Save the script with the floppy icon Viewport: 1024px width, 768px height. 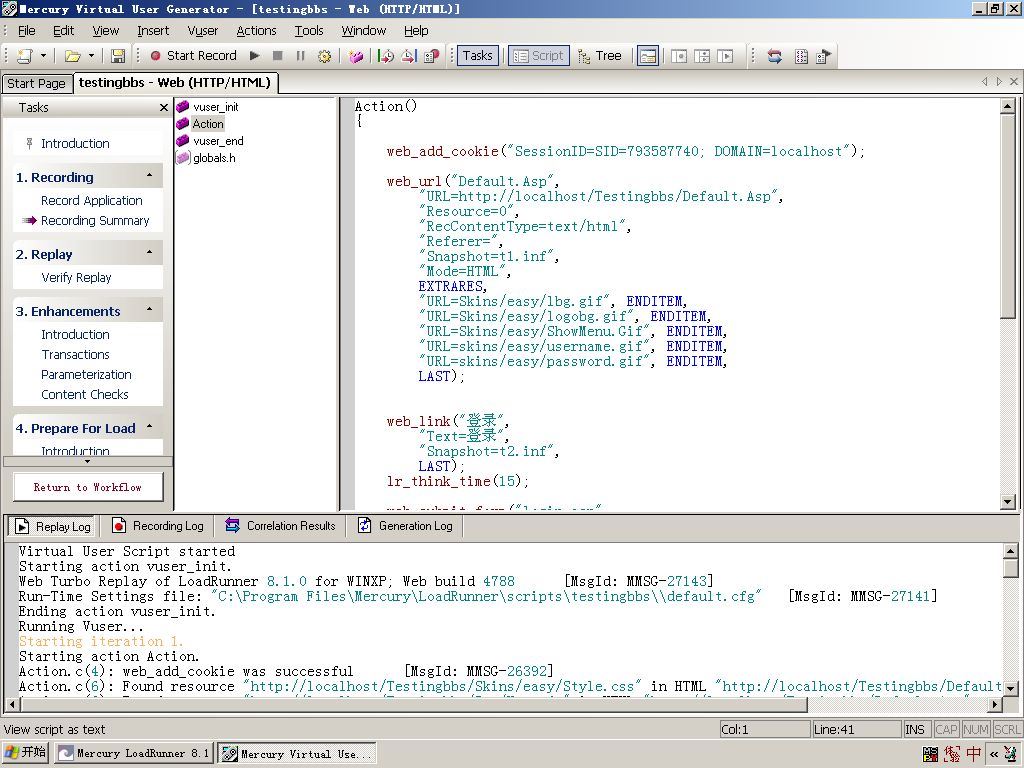coord(118,56)
